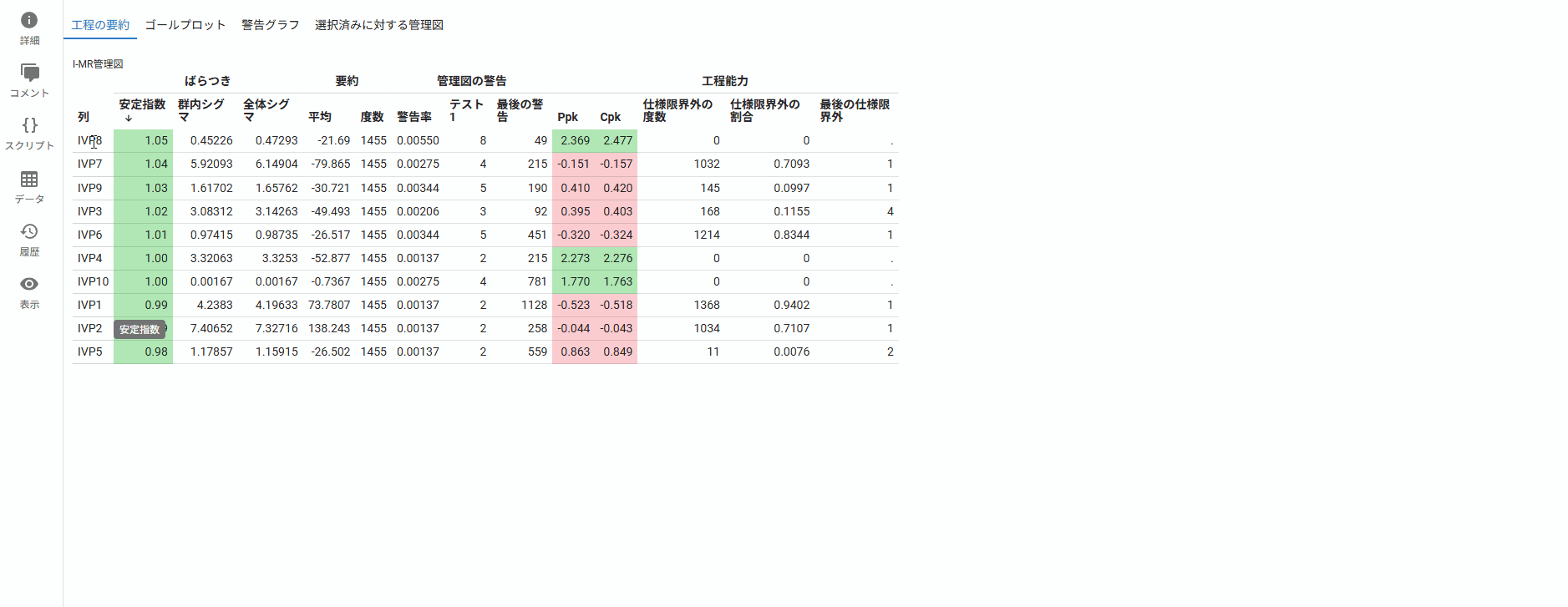Image resolution: width=1568 pixels, height=607 pixels.
Task: Click the red Ppk cell 0.863
Action: click(574, 352)
